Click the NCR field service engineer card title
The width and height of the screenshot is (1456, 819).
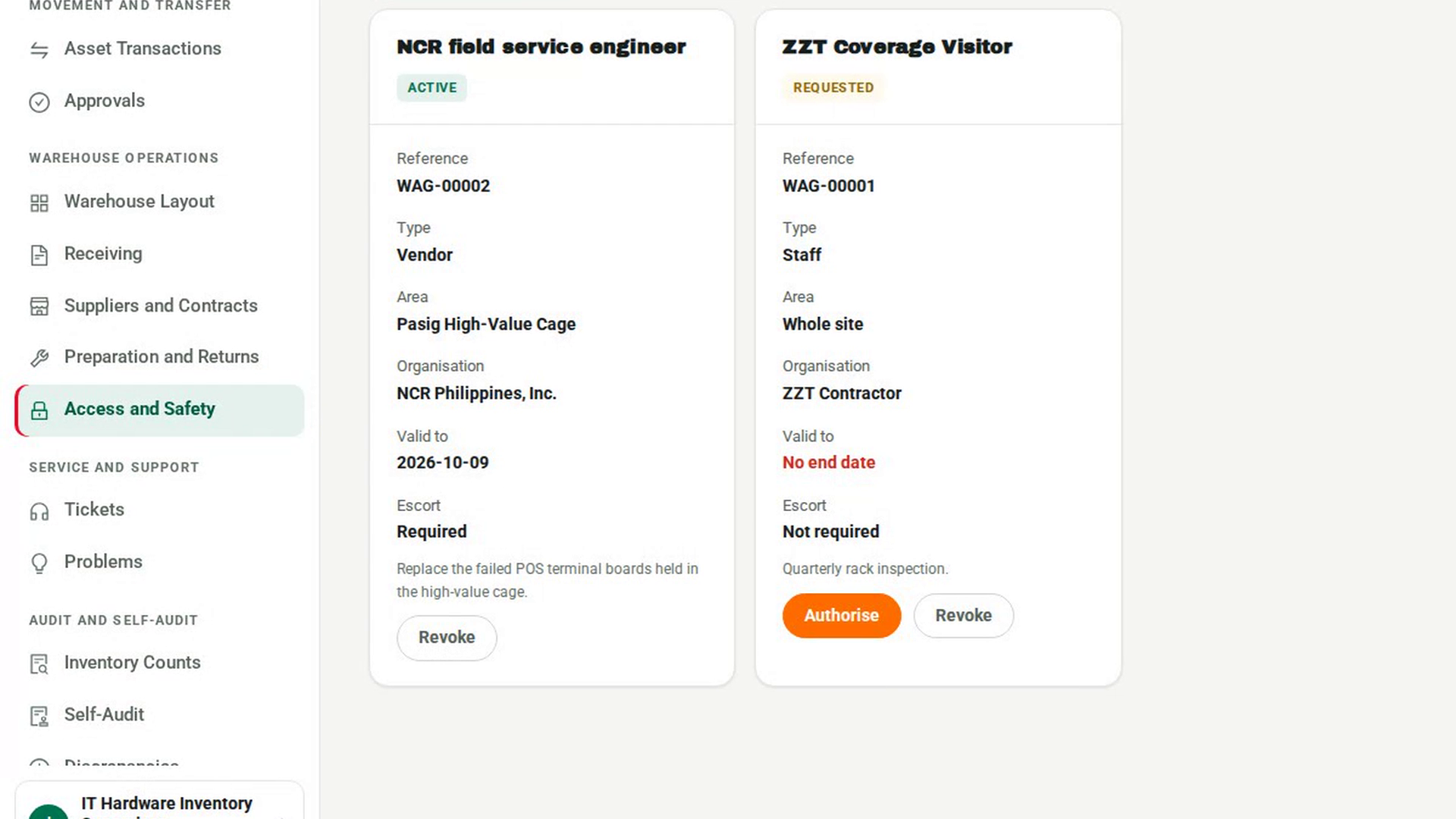point(541,47)
